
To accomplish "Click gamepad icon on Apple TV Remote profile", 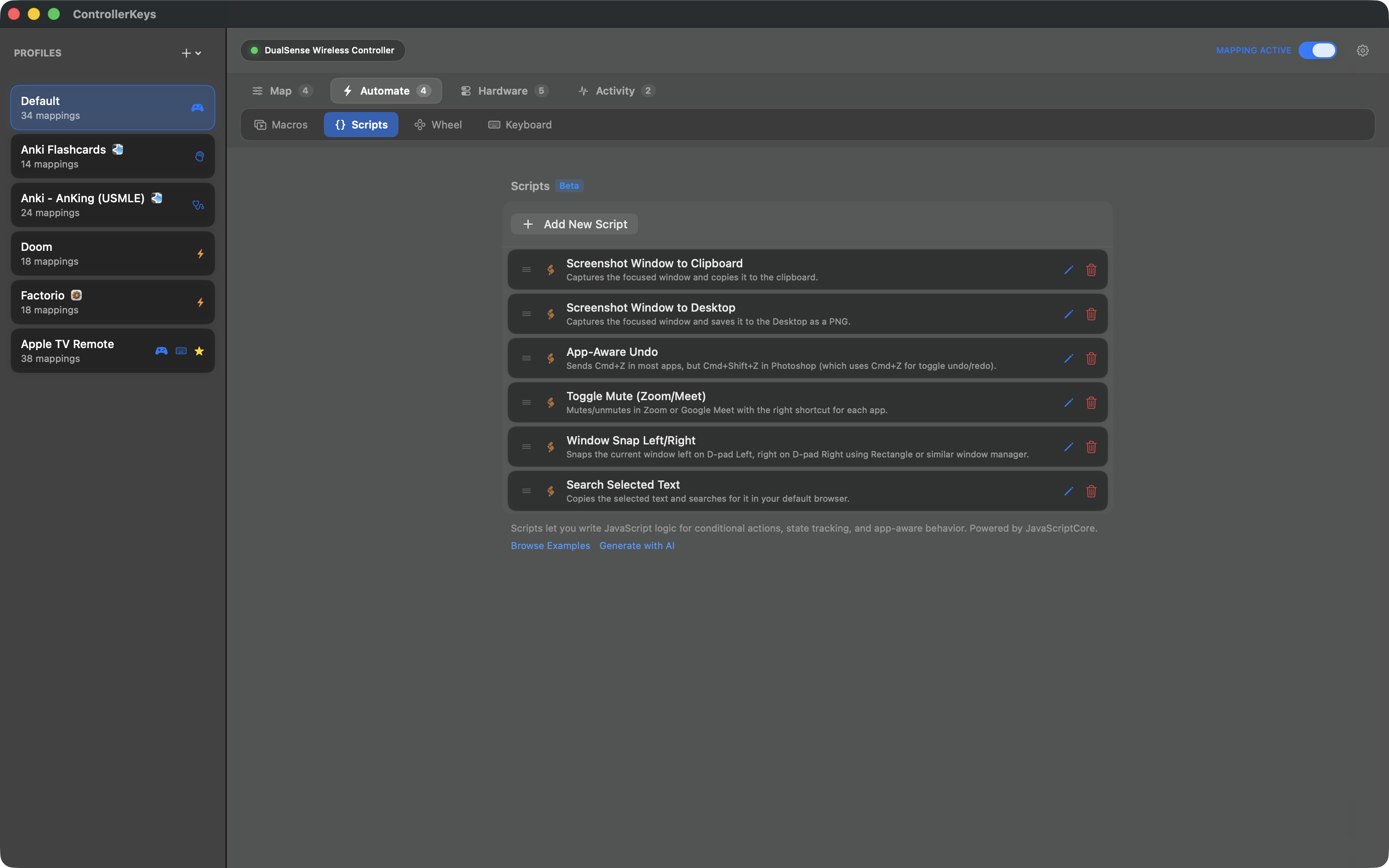I will 161,351.
